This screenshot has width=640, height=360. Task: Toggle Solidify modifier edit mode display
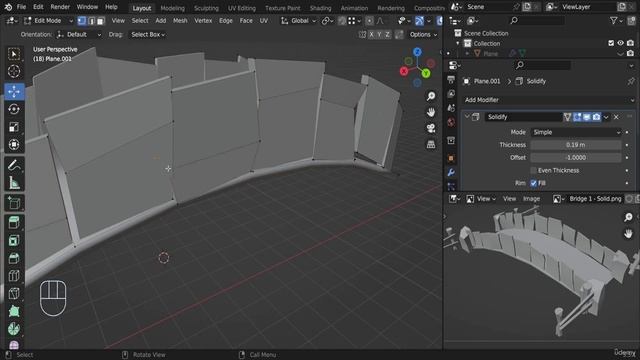point(577,117)
